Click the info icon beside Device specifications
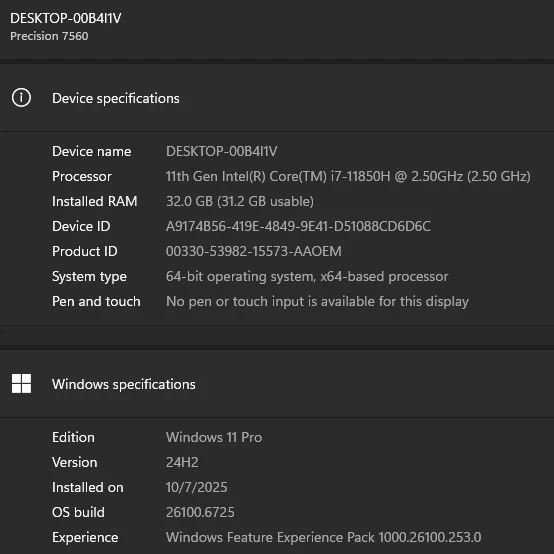 pos(21,98)
